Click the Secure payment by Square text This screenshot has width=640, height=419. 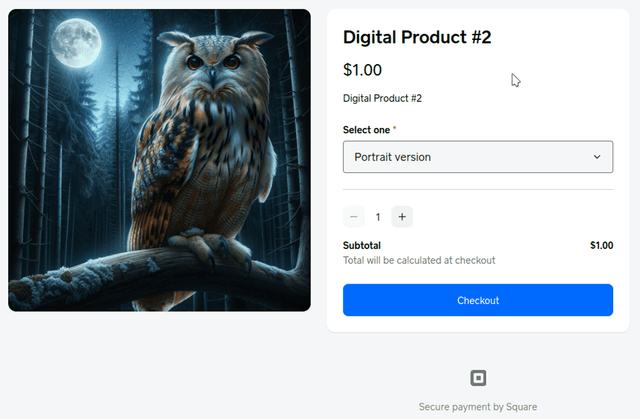(x=478, y=407)
